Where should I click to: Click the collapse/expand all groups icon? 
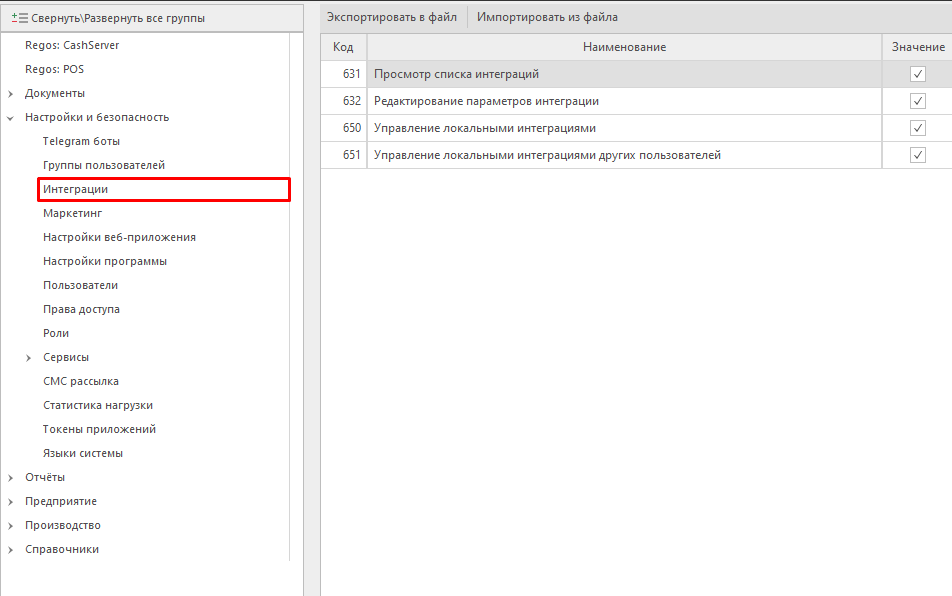click(19, 18)
